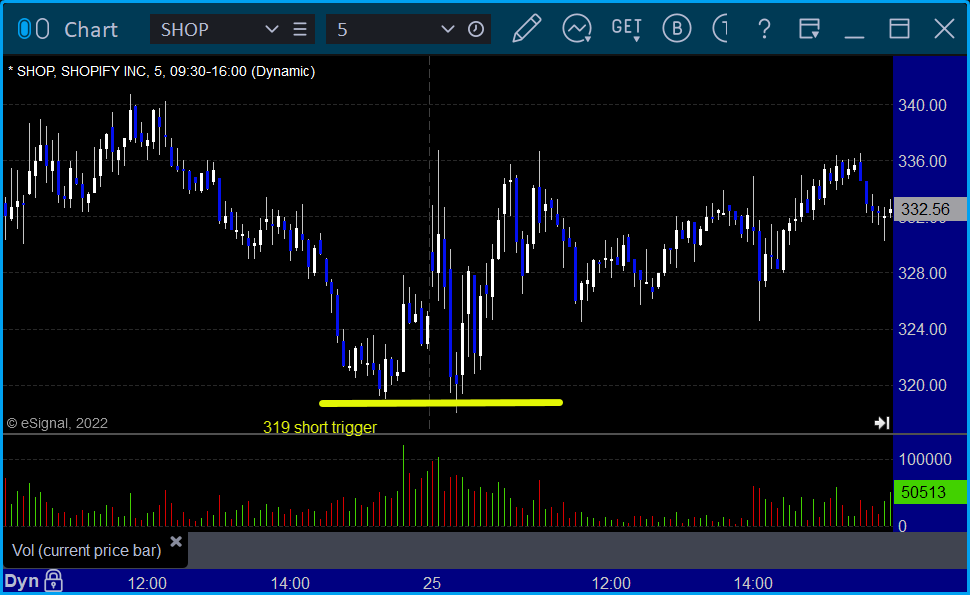Click the Dyn label on time axis
970x595 pixels.
tap(22, 581)
